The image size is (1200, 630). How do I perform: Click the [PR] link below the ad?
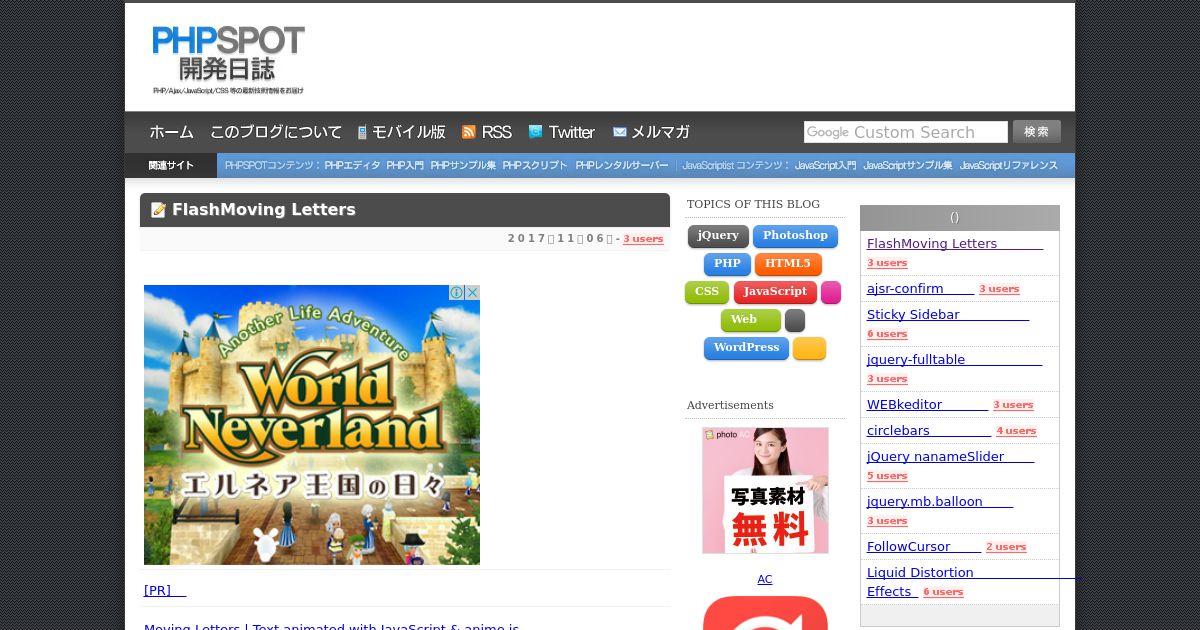coord(165,591)
